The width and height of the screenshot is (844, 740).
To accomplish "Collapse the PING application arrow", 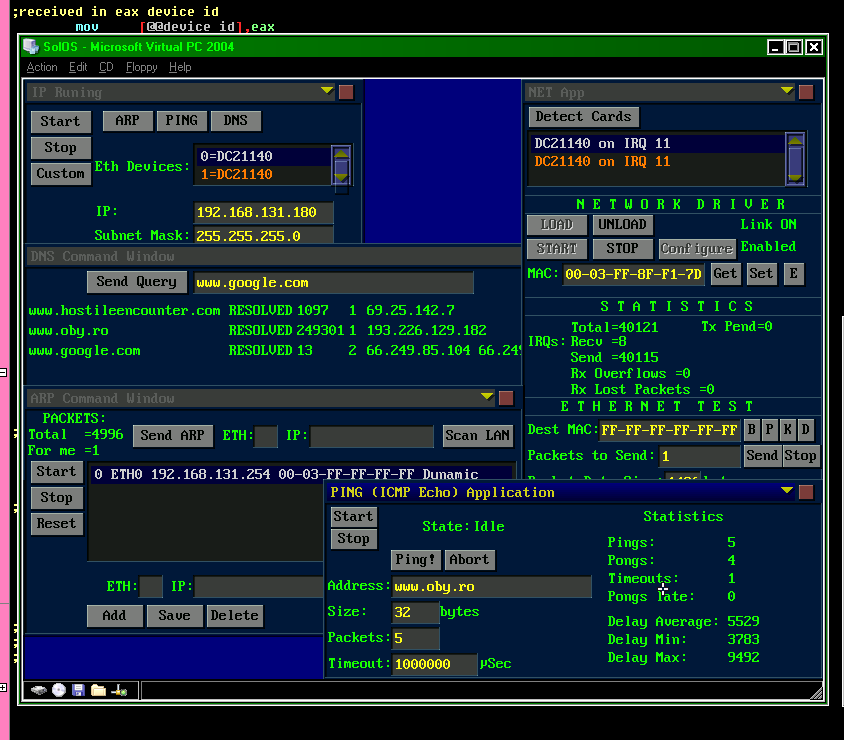I will tap(787, 490).
